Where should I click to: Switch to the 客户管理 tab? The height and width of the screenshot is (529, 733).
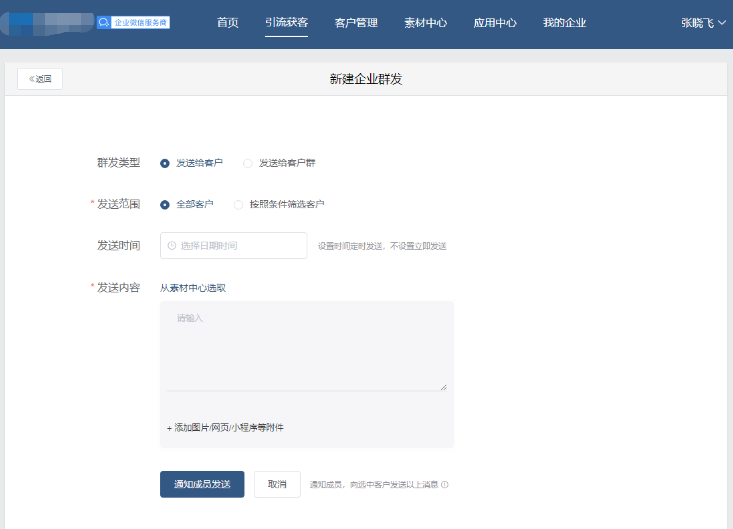pyautogui.click(x=356, y=23)
